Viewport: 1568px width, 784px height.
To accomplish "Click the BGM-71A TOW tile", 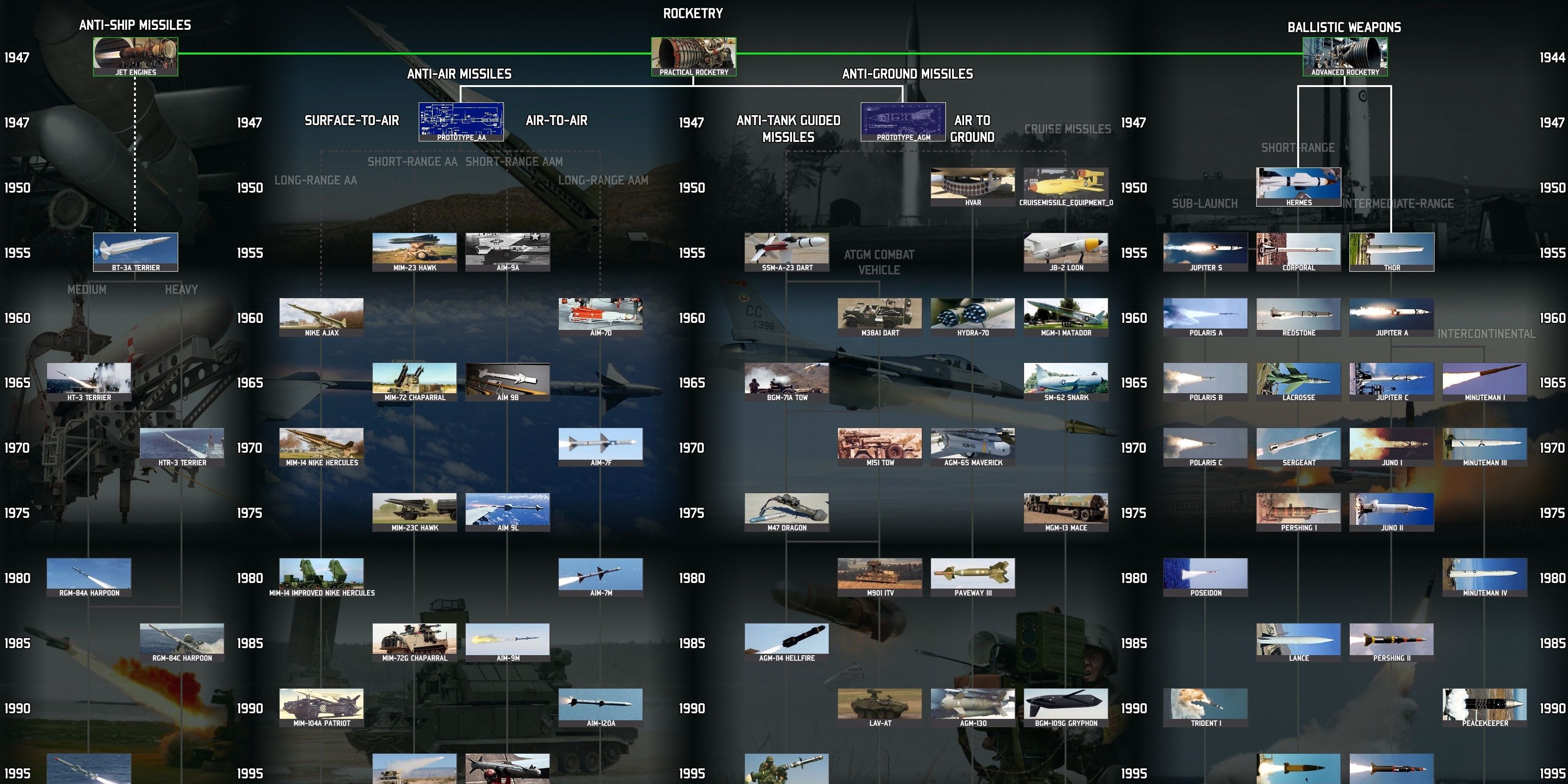I will 786,382.
